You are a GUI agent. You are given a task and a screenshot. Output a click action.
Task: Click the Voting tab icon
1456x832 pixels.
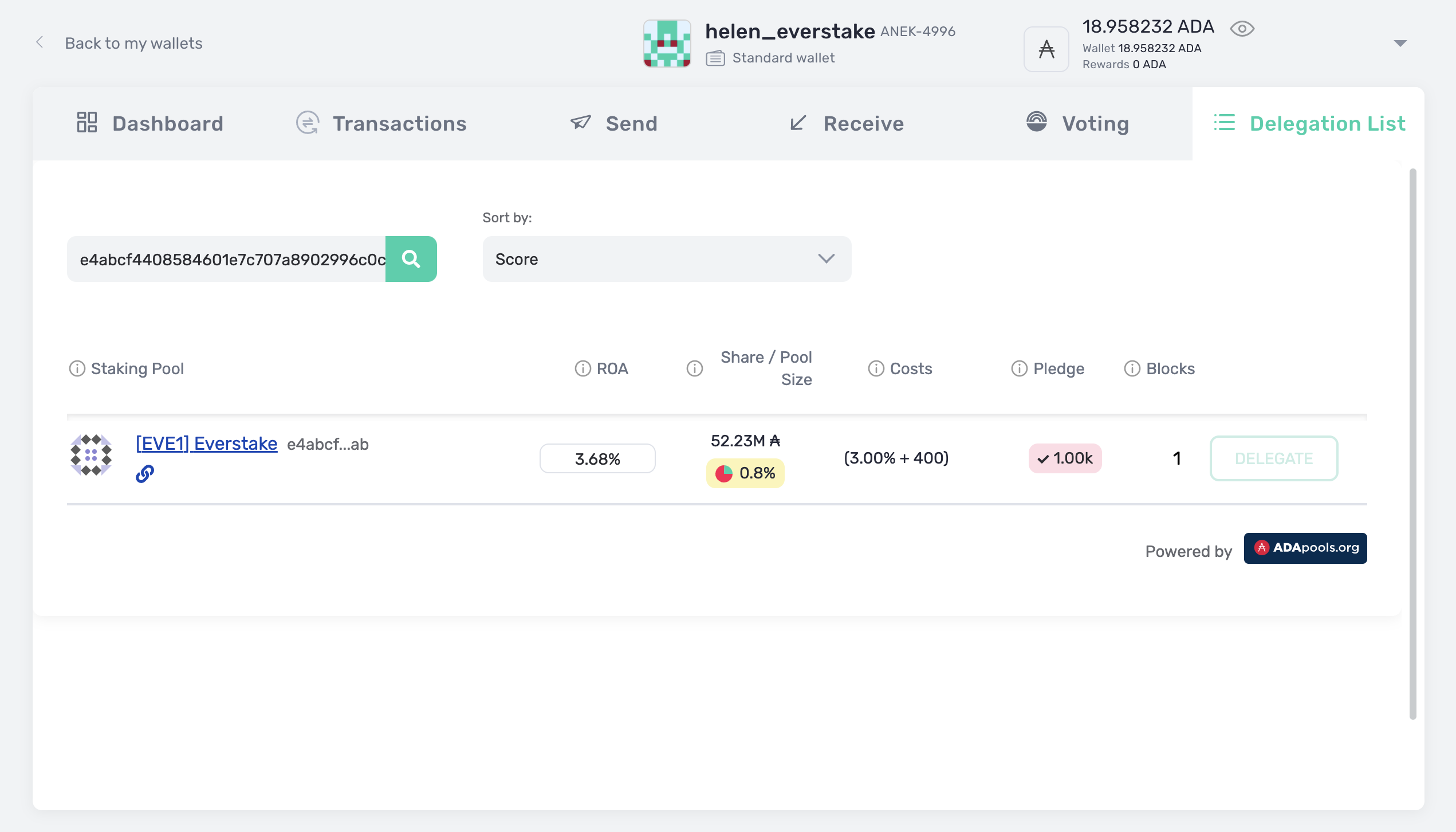click(1037, 123)
